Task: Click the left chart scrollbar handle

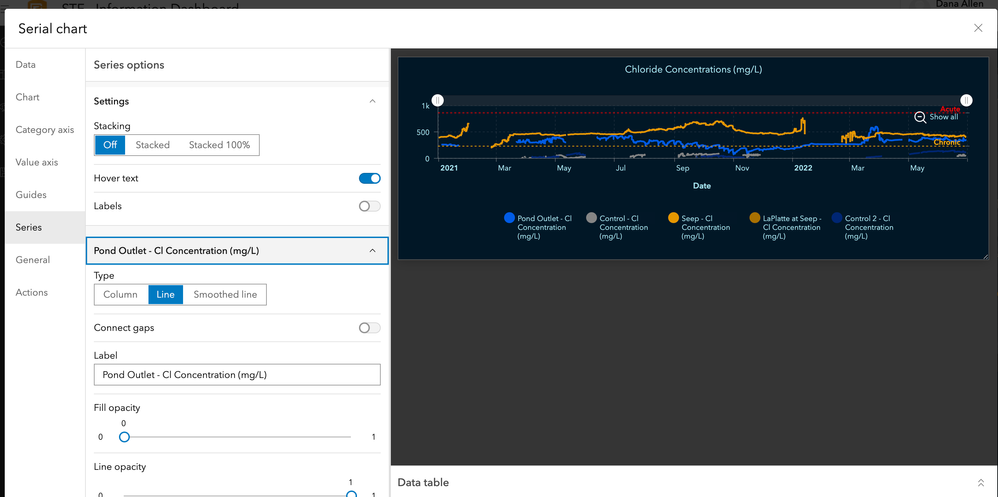Action: [438, 101]
